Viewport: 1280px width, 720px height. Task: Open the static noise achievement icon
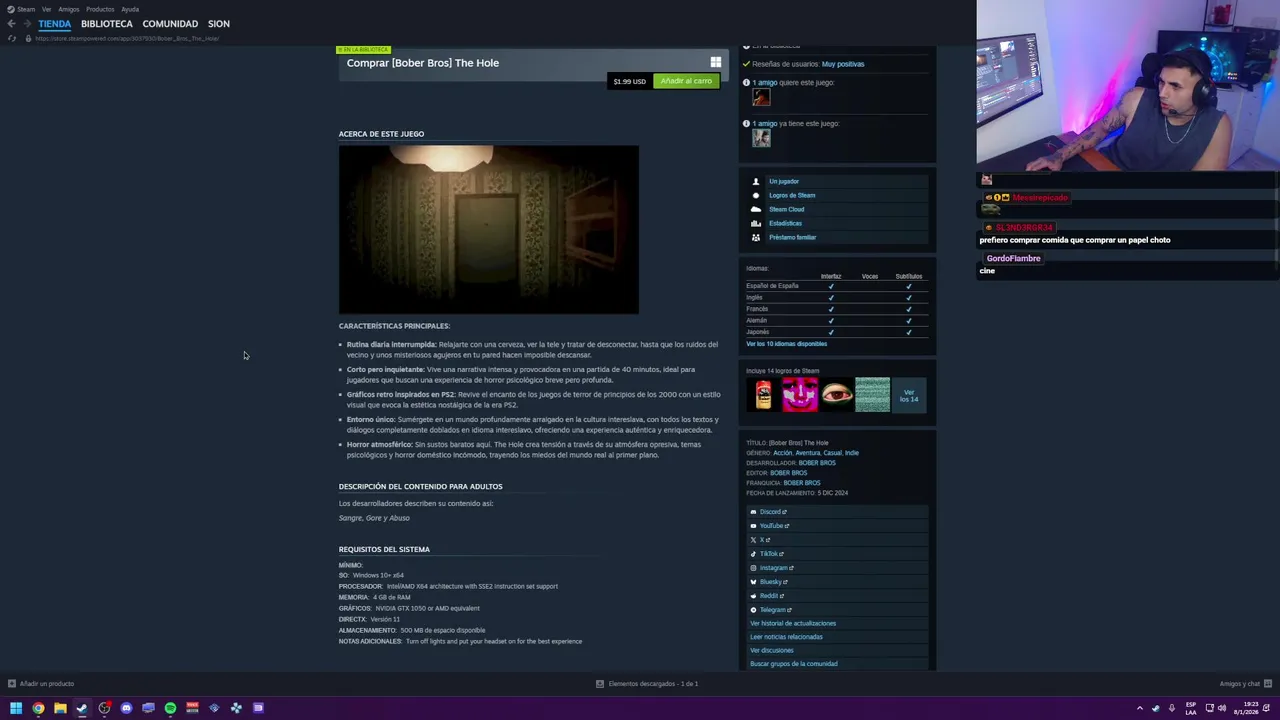(872, 394)
